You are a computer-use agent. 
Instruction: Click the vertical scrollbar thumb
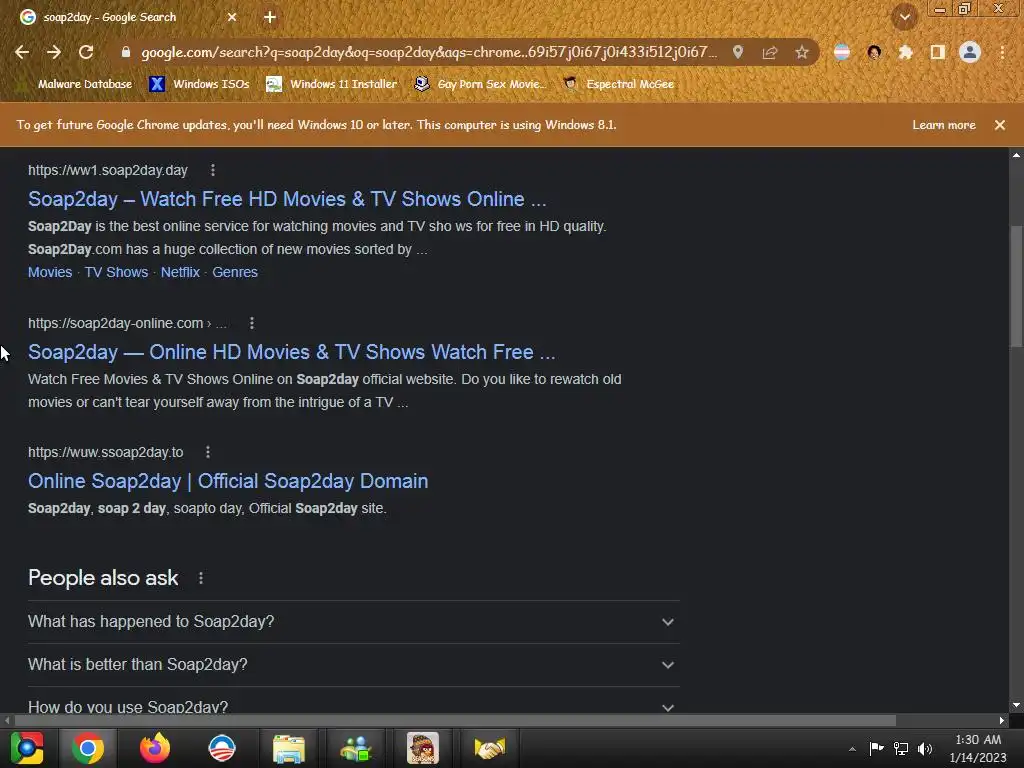point(1016,287)
